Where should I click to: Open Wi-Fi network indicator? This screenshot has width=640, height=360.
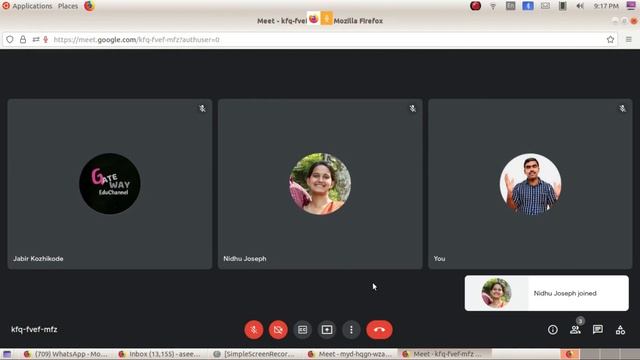[x=493, y=6]
